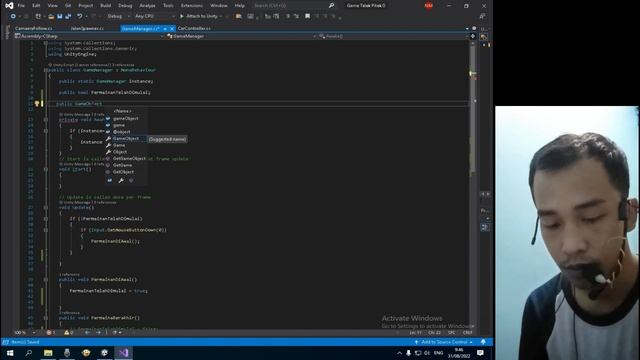
Task: Open the Analyze menu
Action: pyautogui.click(x=147, y=6)
